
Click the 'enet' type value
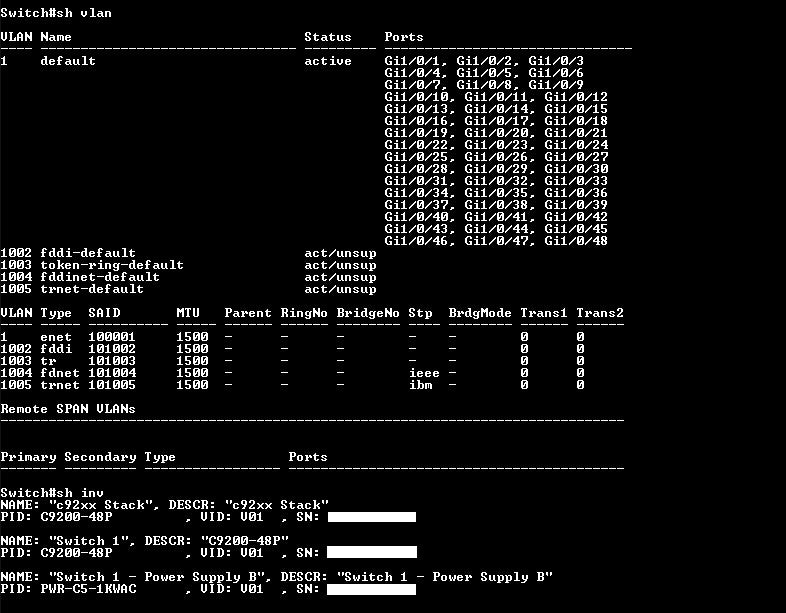(56, 337)
